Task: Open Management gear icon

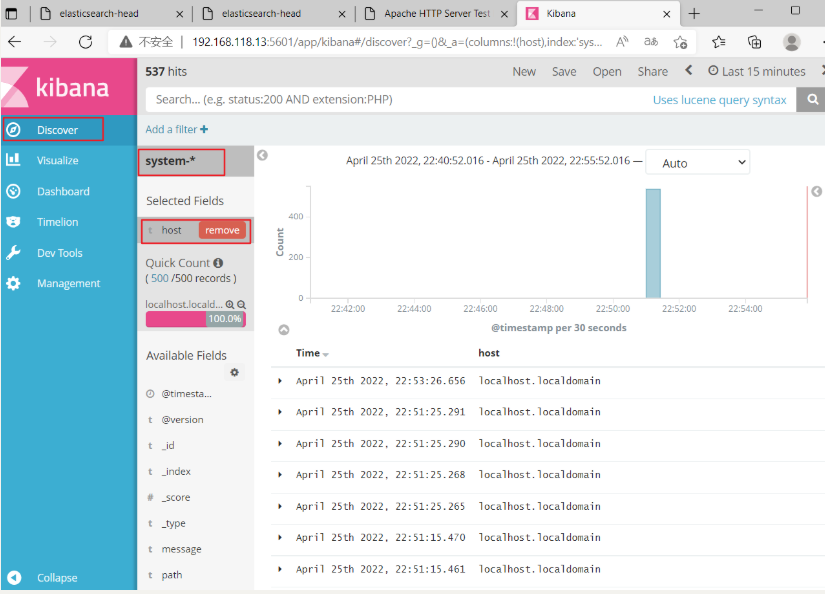Action: [13, 283]
